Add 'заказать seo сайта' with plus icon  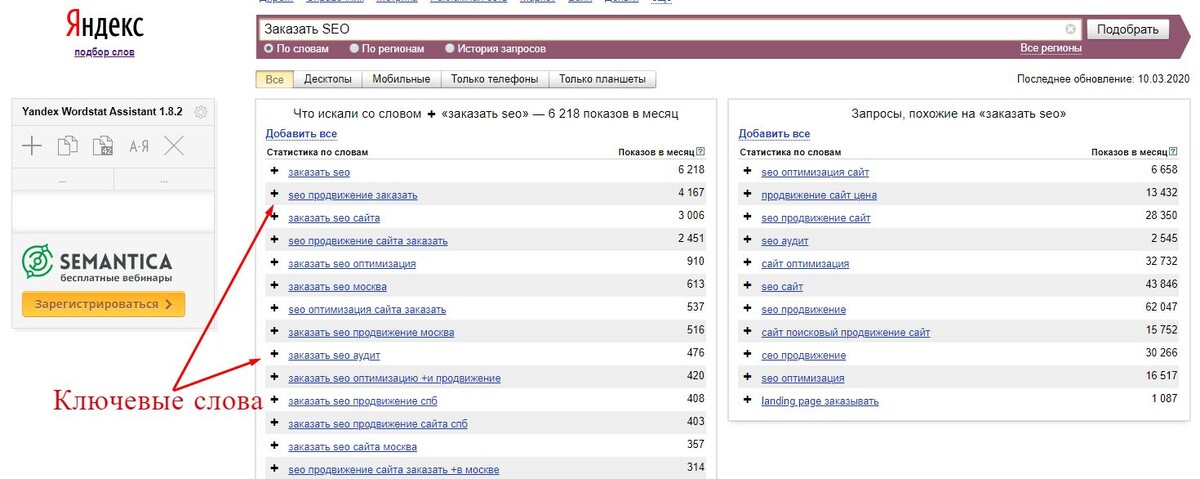point(274,218)
